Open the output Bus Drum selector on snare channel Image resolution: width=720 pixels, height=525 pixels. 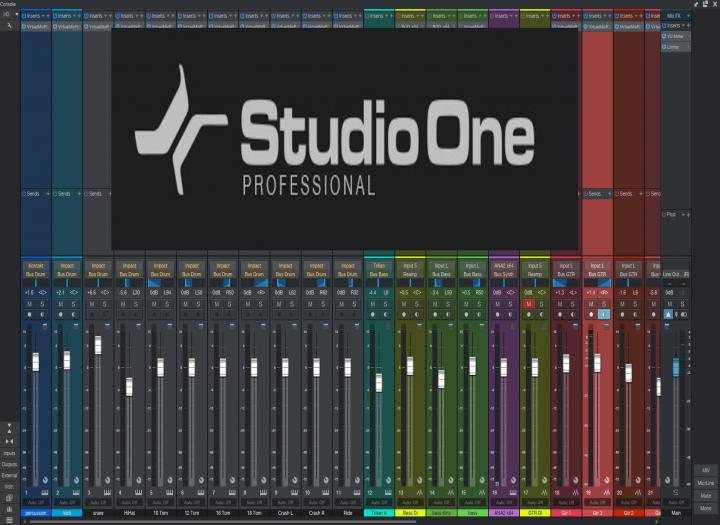point(98,274)
